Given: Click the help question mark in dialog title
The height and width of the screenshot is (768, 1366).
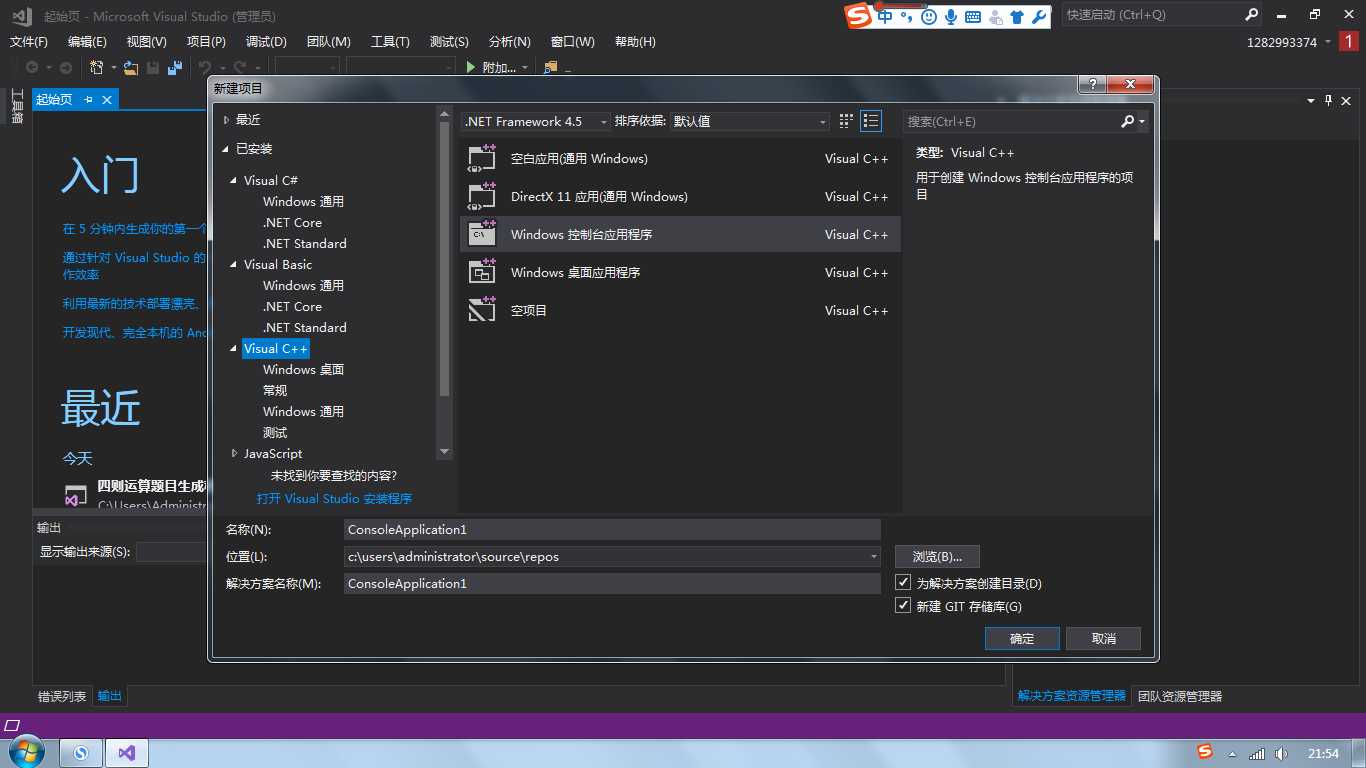Looking at the screenshot, I should (1091, 85).
